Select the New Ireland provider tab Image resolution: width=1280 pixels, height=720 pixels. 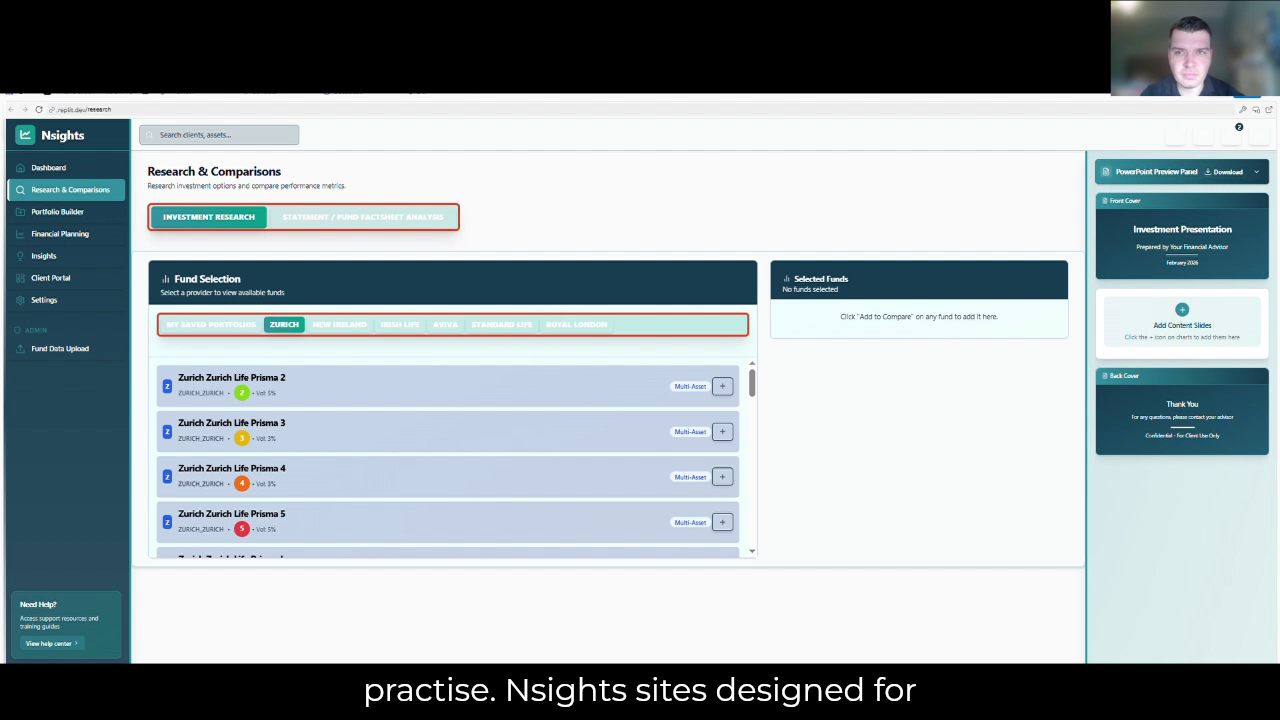pyautogui.click(x=339, y=325)
